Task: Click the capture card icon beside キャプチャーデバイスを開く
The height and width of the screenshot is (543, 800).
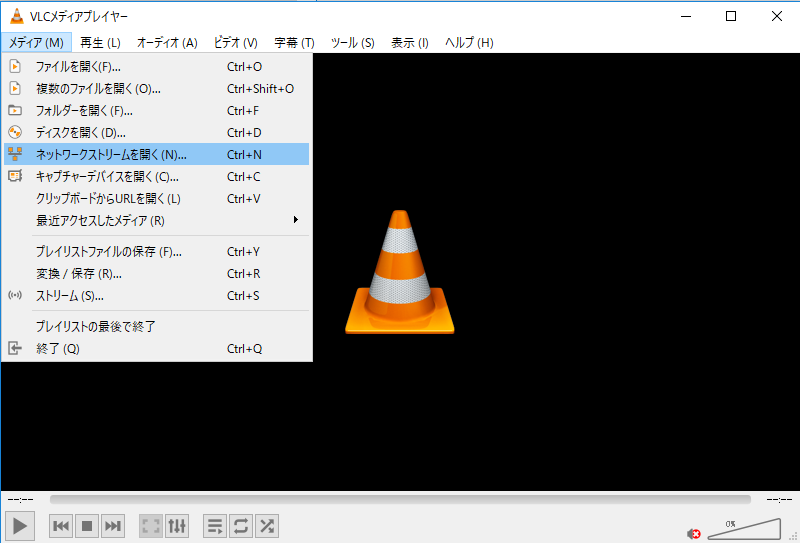Action: (x=15, y=176)
